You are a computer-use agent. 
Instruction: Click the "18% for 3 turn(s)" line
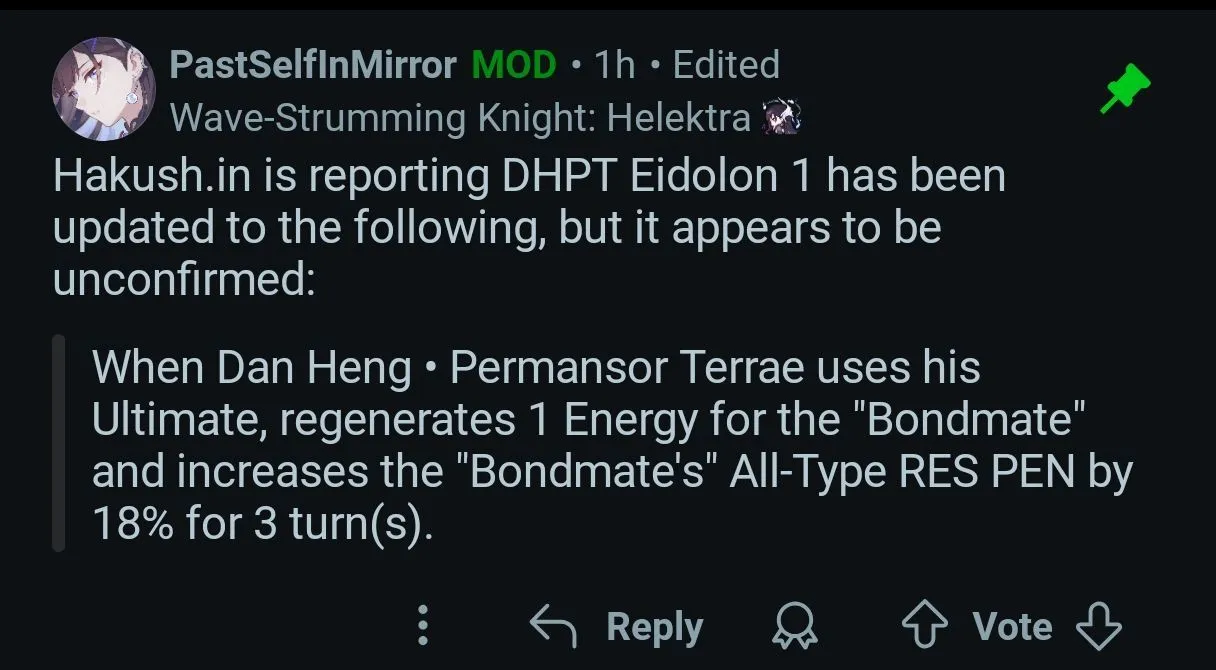(x=263, y=524)
